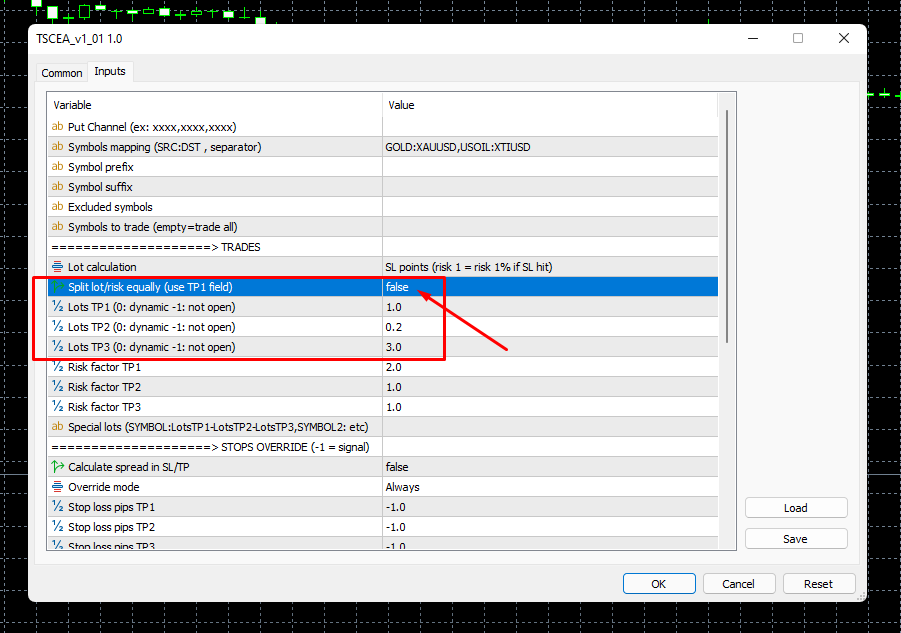901x633 pixels.
Task: Open Override mode value Always dropdown
Action: tap(550, 487)
